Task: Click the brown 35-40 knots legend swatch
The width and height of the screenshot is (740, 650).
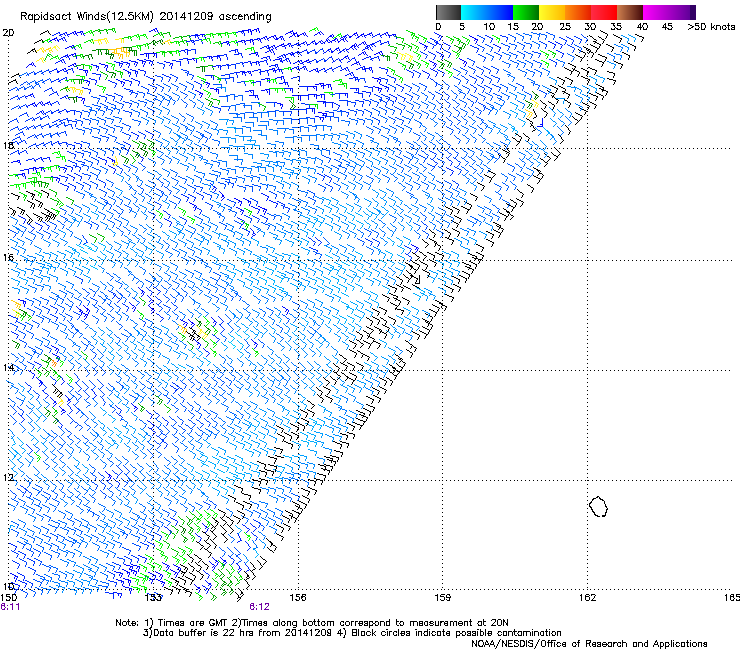Action: point(630,12)
